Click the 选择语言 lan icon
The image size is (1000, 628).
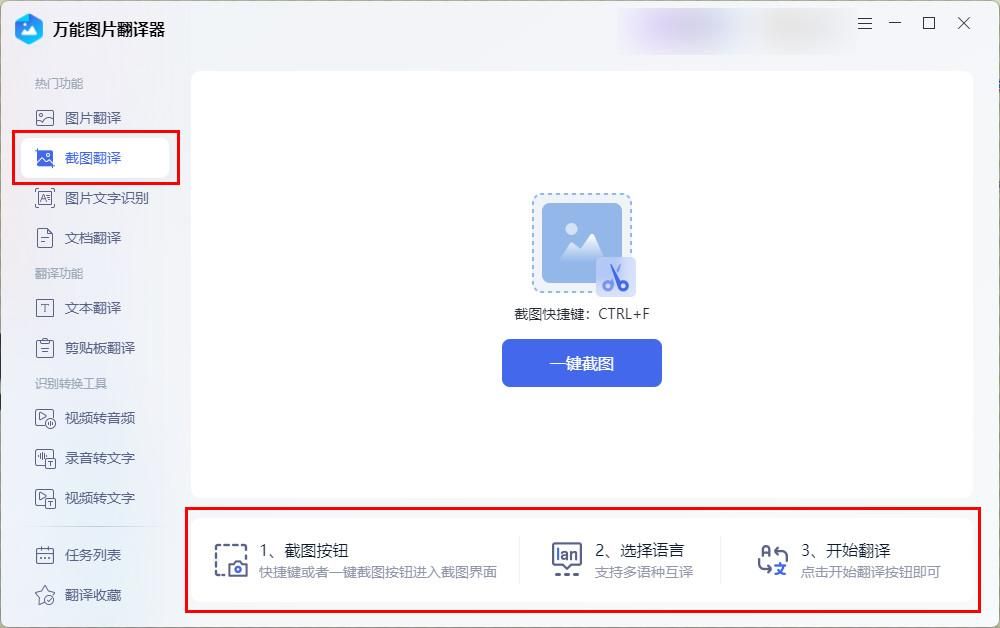click(566, 560)
